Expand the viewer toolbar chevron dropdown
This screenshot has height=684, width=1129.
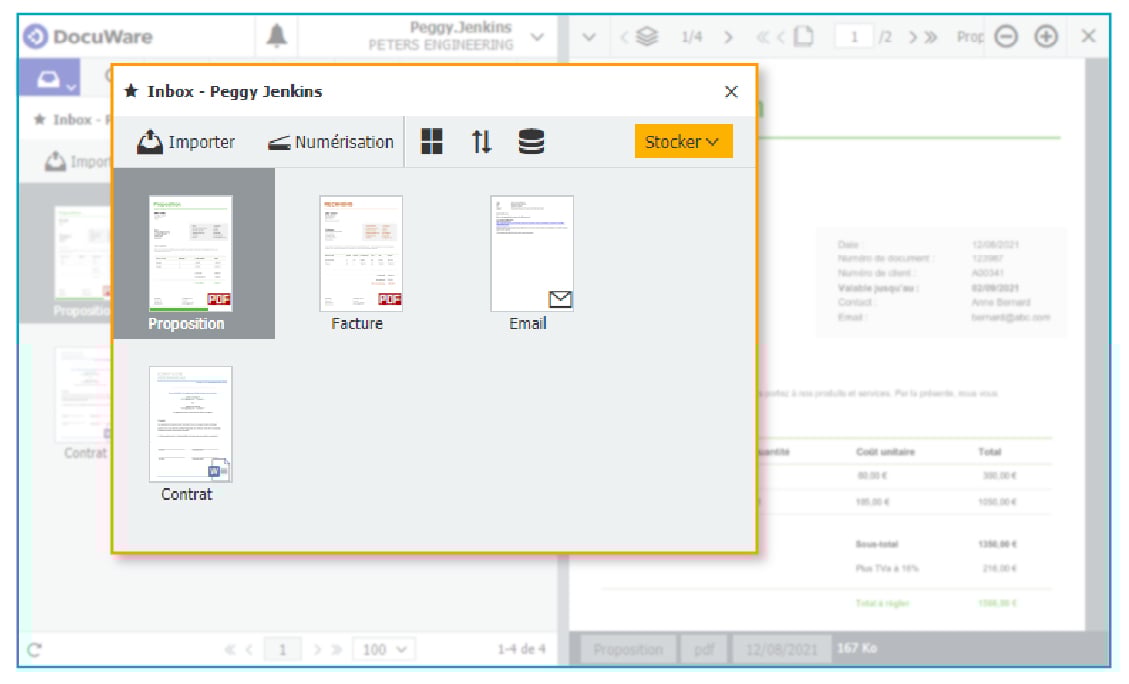point(589,37)
